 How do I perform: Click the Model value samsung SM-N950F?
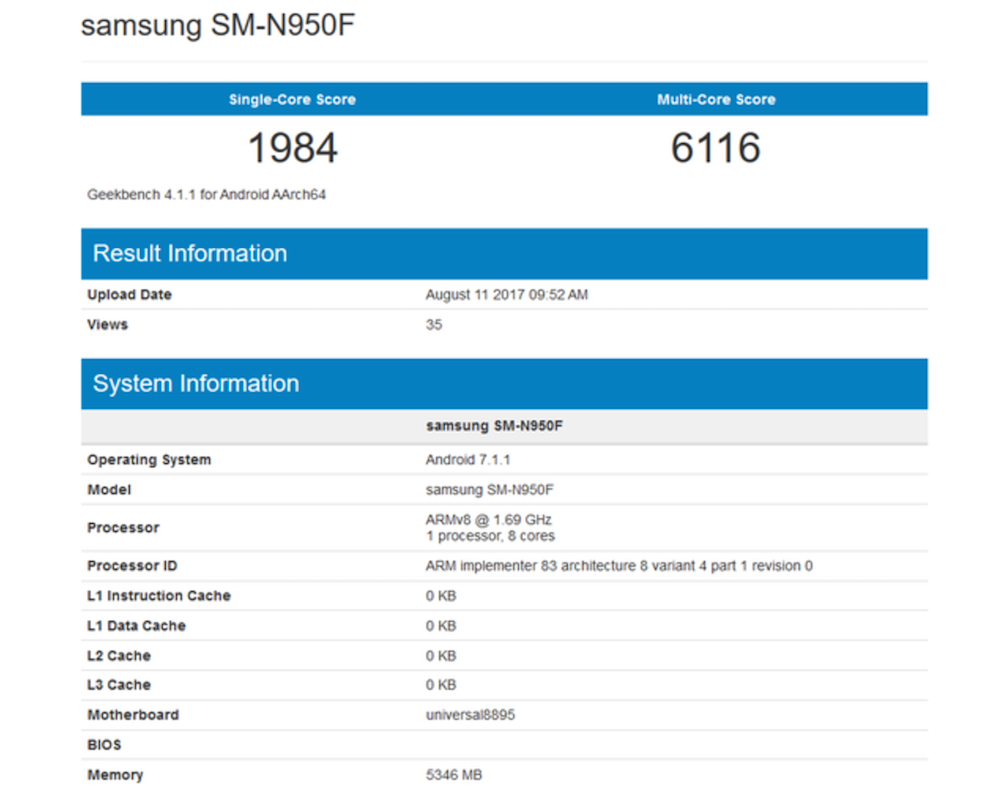[x=490, y=490]
